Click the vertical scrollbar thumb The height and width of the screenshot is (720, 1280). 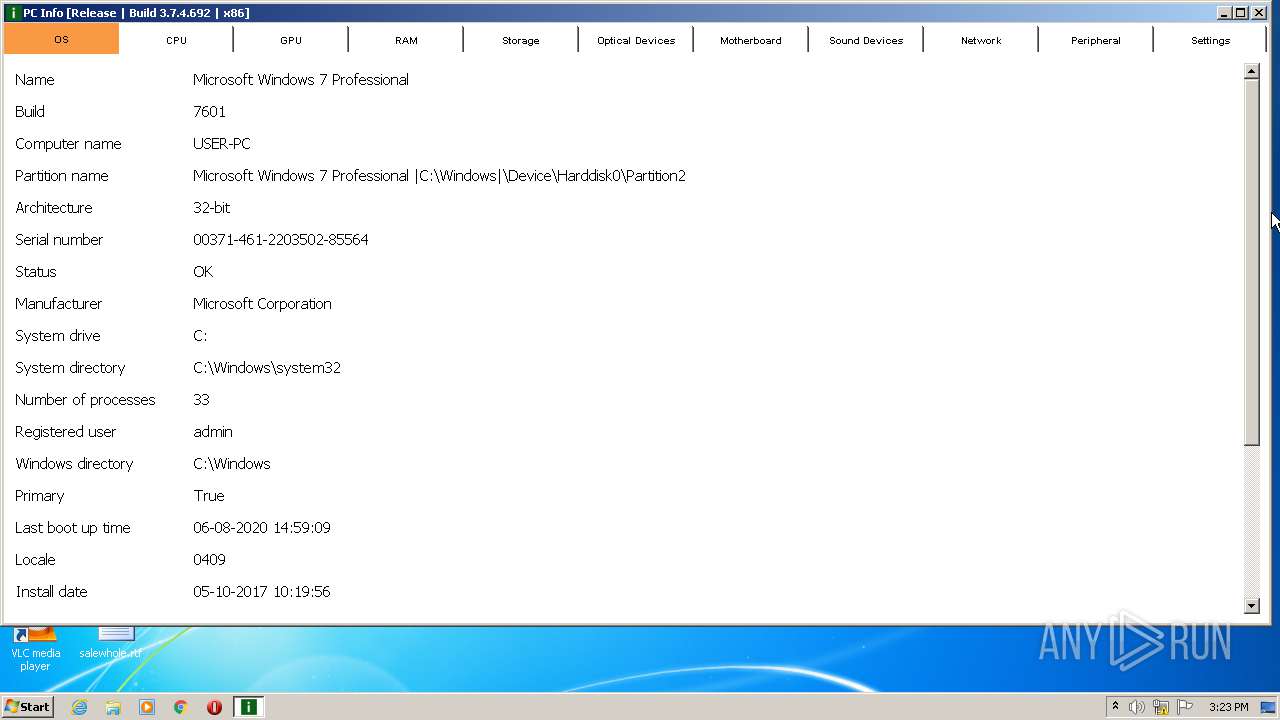click(x=1252, y=262)
